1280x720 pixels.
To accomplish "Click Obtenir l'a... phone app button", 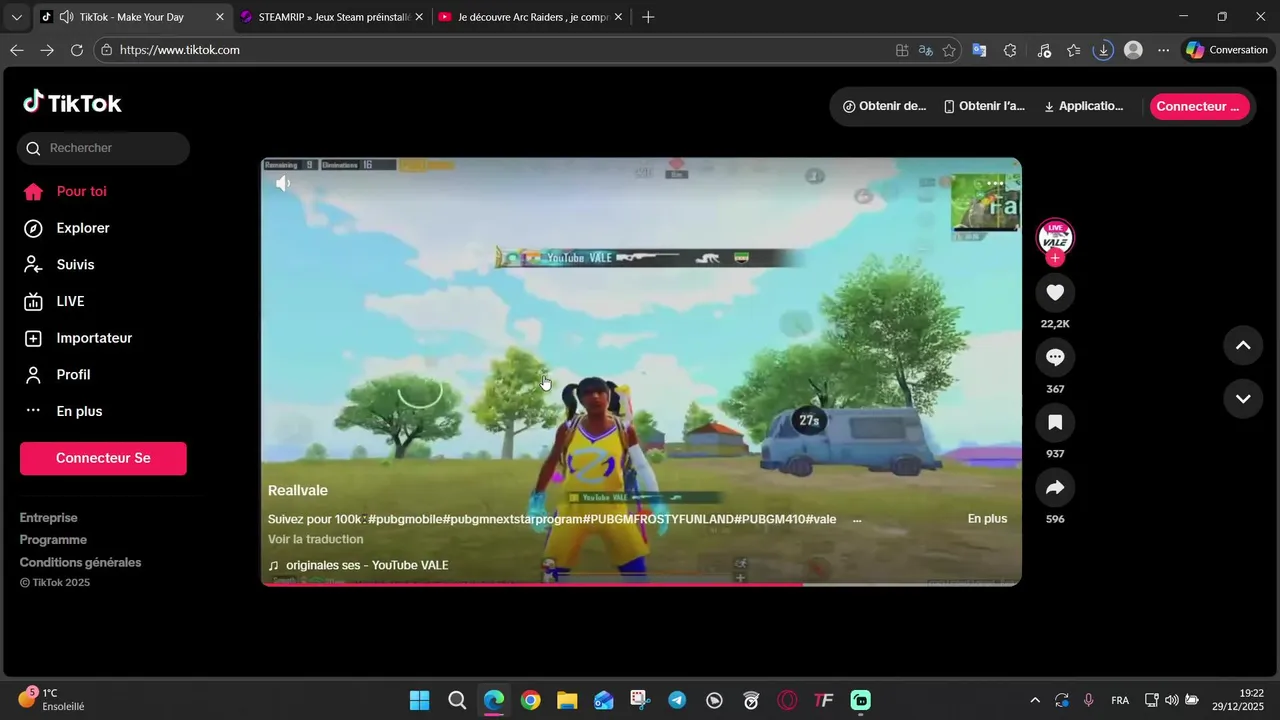I will (x=985, y=106).
